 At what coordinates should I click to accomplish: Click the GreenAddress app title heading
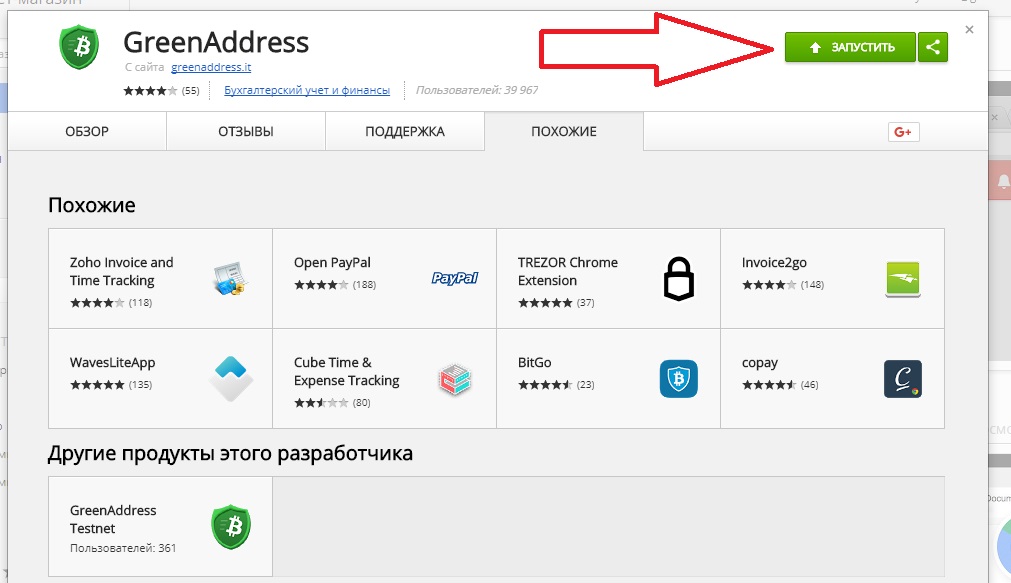pos(216,43)
